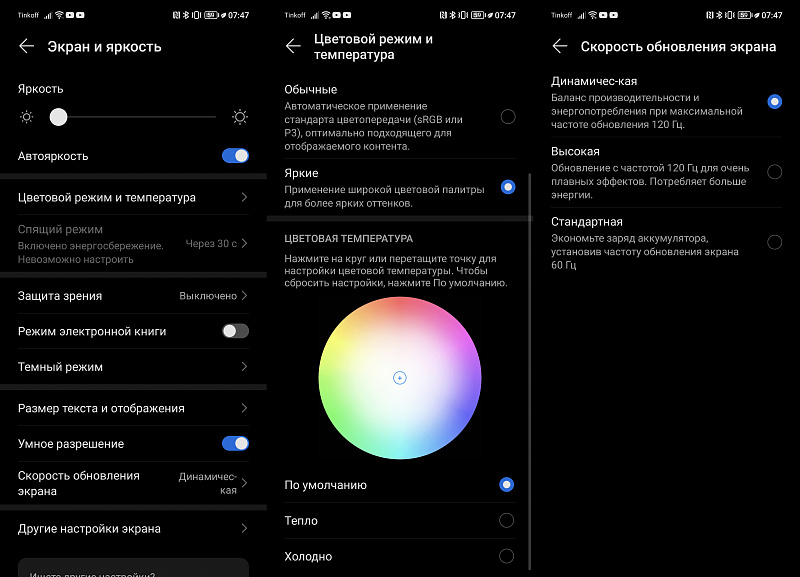Screen dimensions: 800x577
Task: Tap vibration icon in second screen status bar
Action: [x=463, y=15]
